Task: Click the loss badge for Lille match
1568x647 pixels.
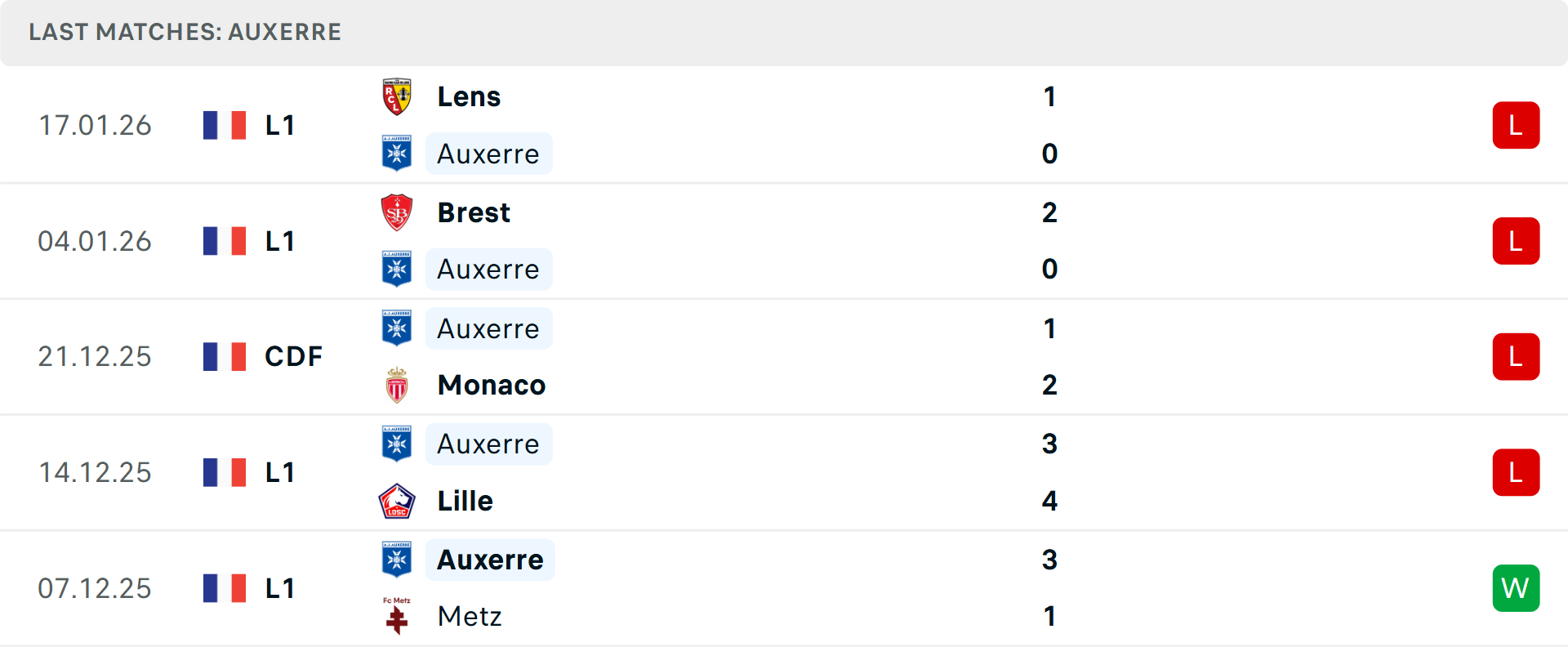Action: click(1516, 472)
